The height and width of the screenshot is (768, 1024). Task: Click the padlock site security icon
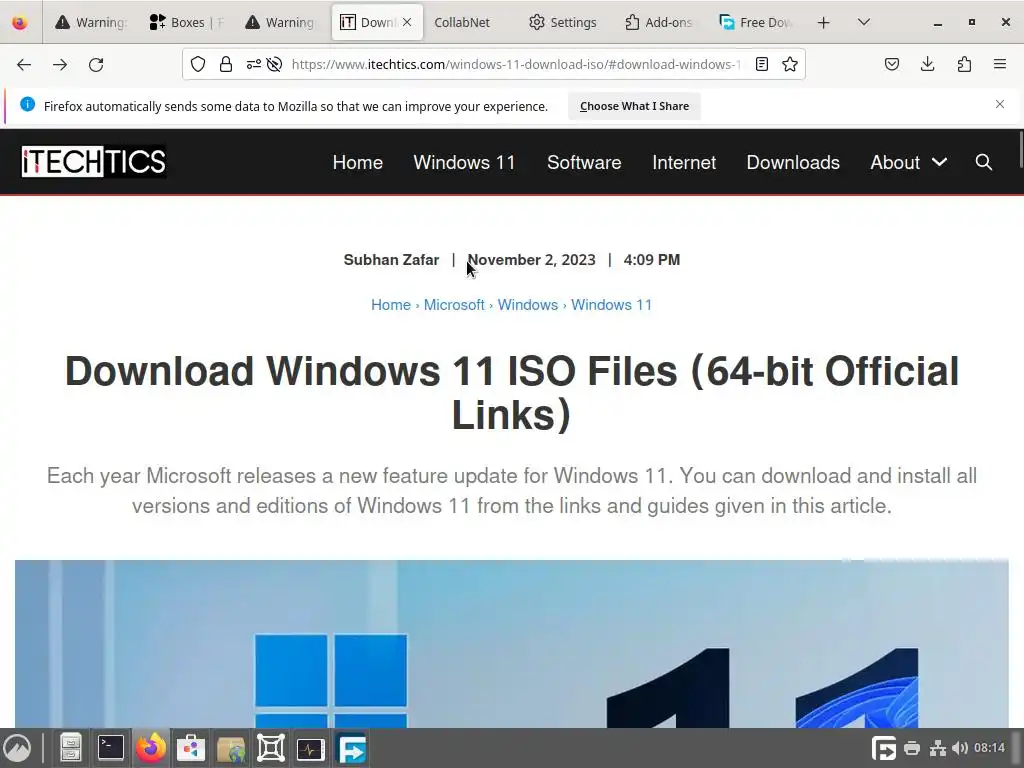pos(226,64)
